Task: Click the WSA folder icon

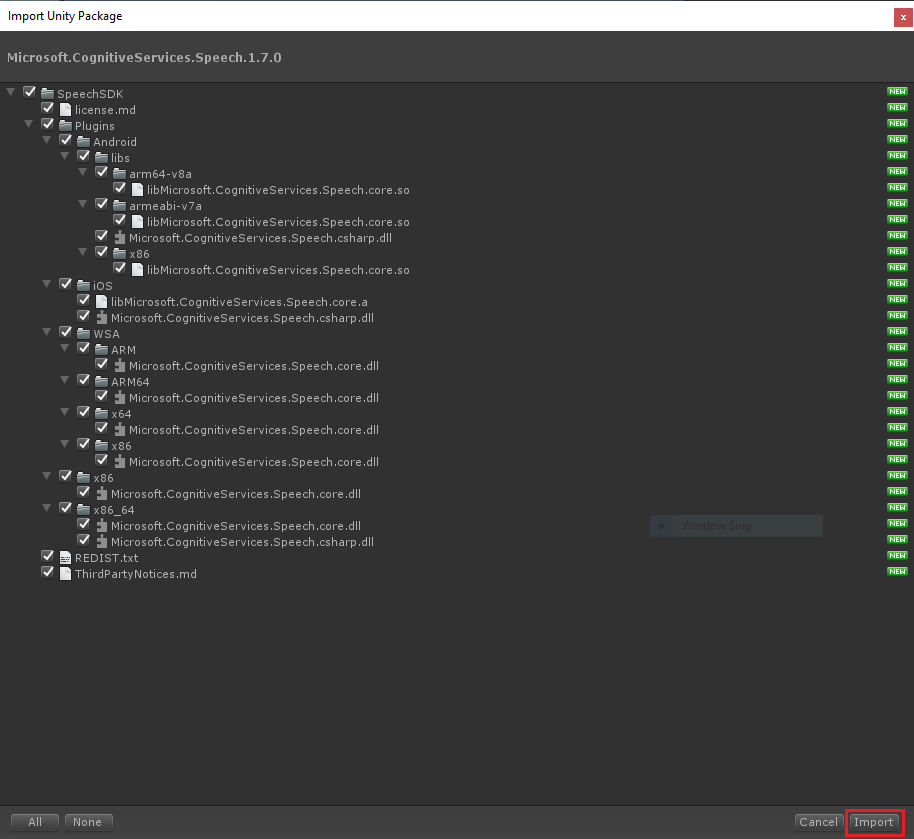Action: [x=83, y=334]
